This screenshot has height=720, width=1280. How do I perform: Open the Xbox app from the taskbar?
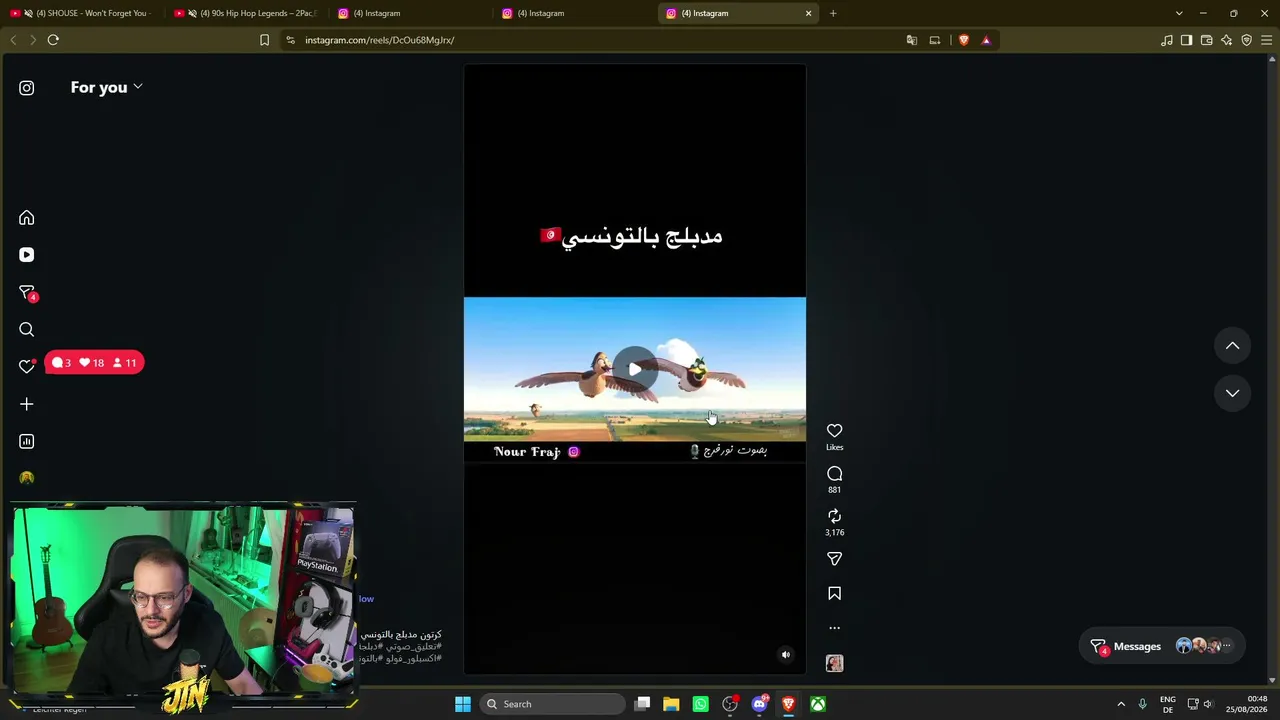[x=818, y=704]
